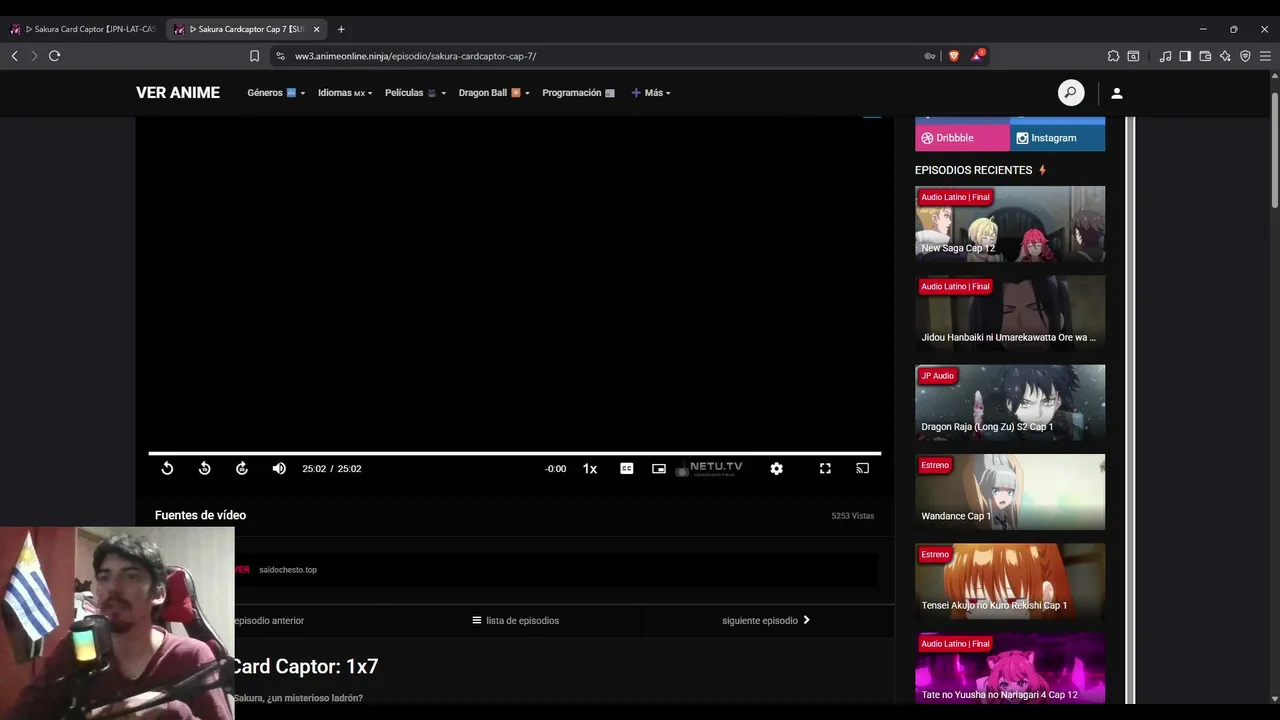Open the Brave VPN shield icon

point(1245,56)
